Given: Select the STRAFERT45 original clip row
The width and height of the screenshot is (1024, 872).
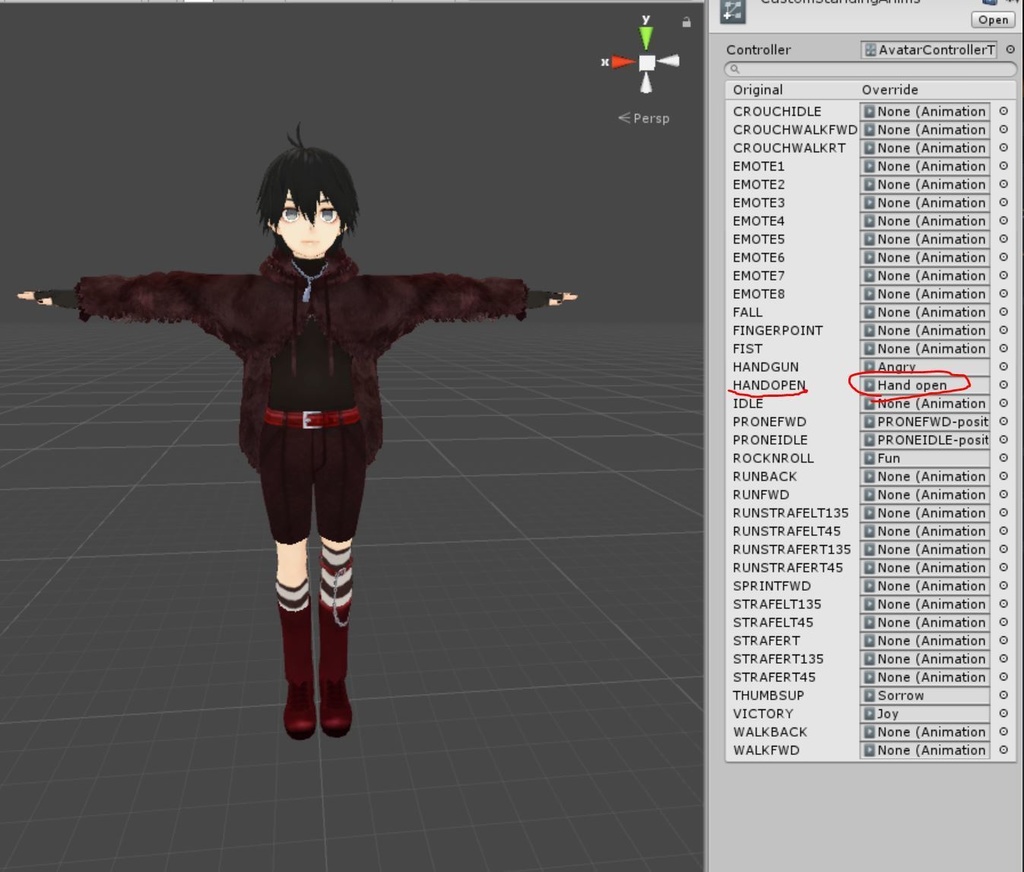Looking at the screenshot, I should point(774,677).
